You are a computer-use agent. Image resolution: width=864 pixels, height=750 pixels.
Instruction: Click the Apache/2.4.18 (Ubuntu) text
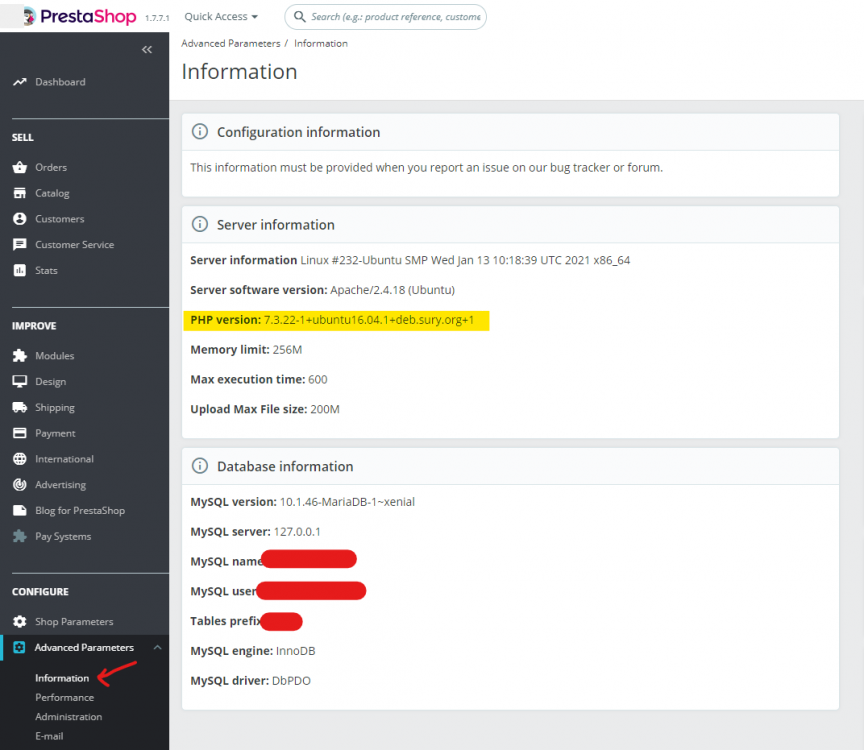(392, 290)
